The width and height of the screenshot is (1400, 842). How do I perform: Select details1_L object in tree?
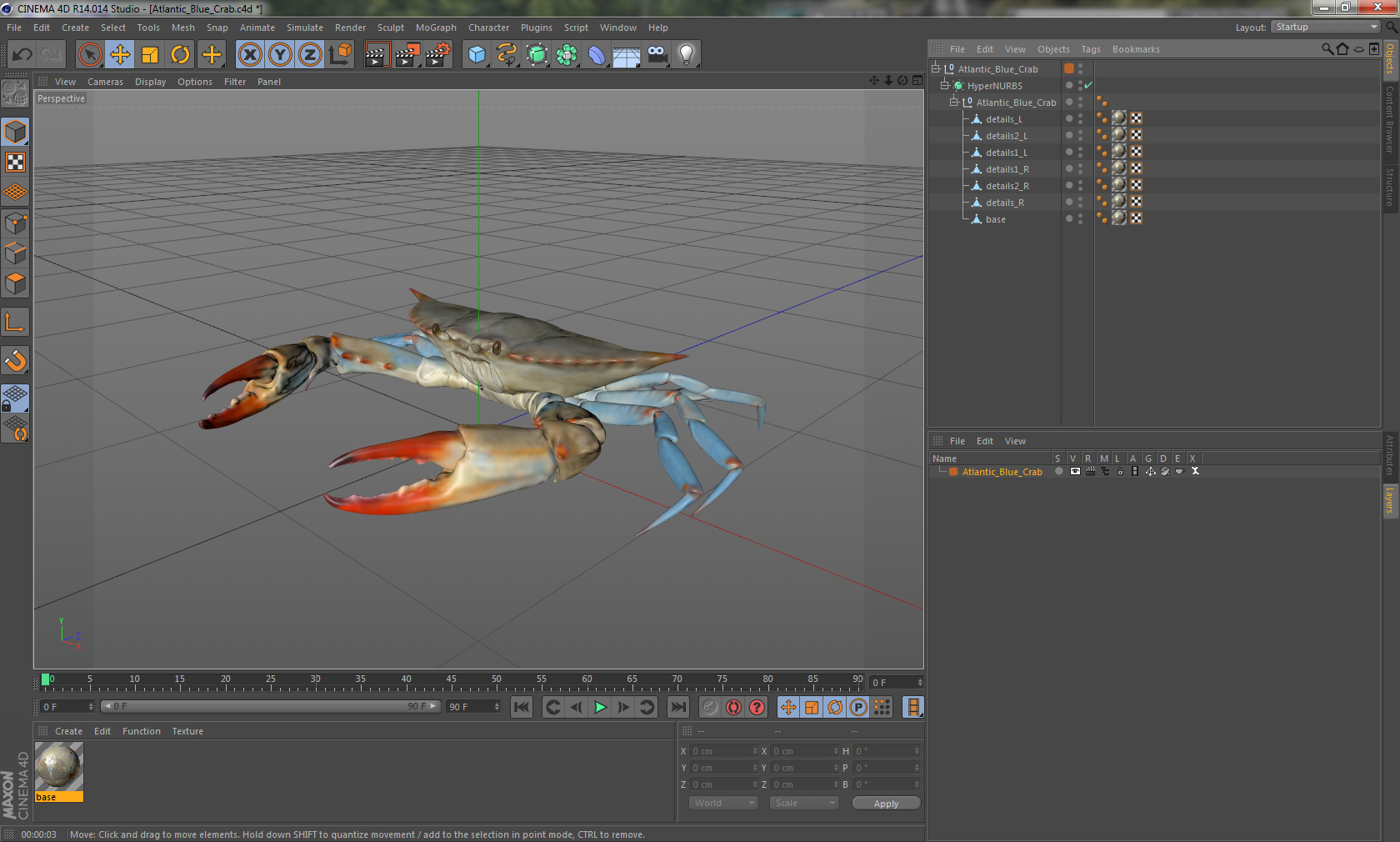(x=1006, y=153)
